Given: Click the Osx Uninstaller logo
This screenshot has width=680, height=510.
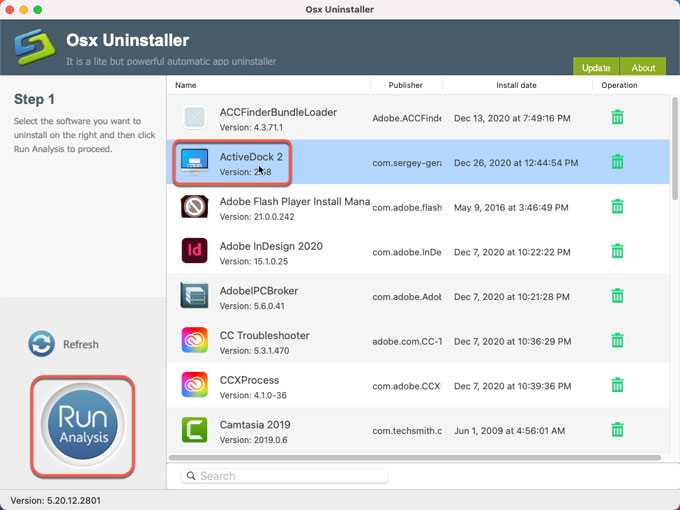Looking at the screenshot, I should 35,47.
